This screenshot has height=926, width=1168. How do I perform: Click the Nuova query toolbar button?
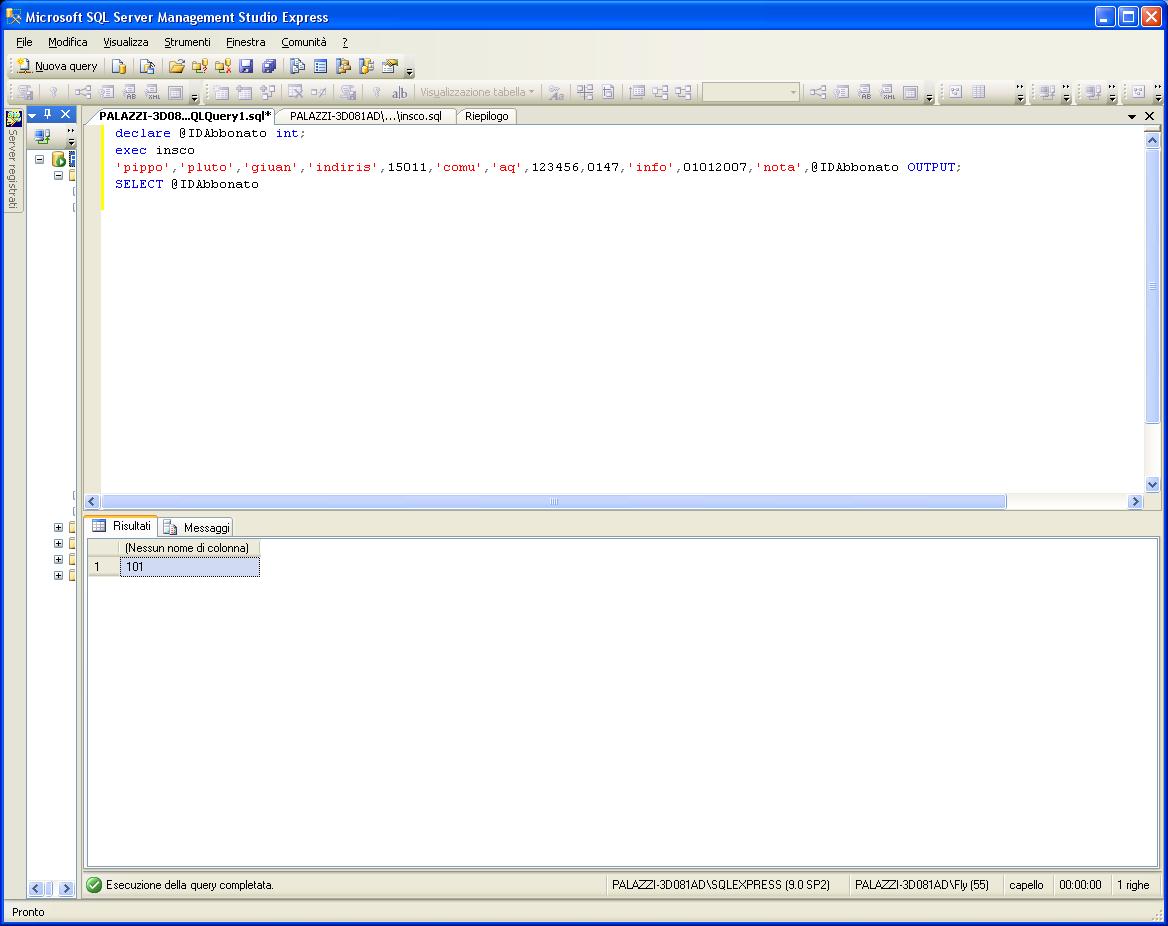point(57,66)
